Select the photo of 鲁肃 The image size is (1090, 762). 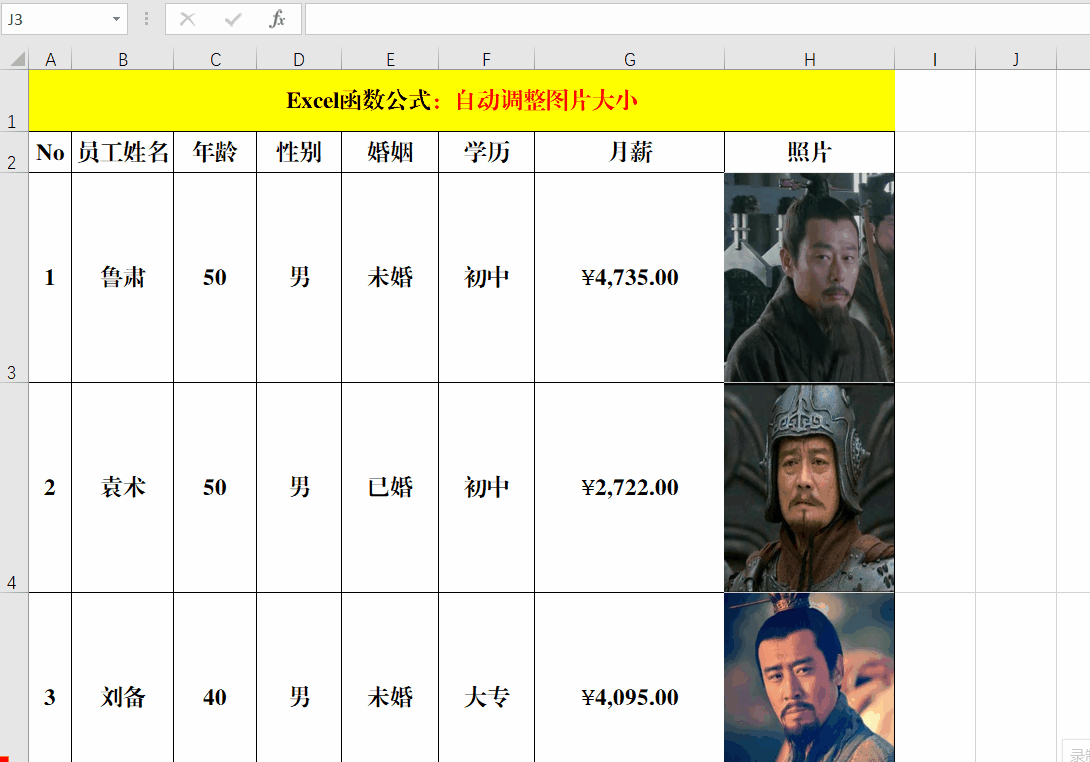[x=809, y=277]
